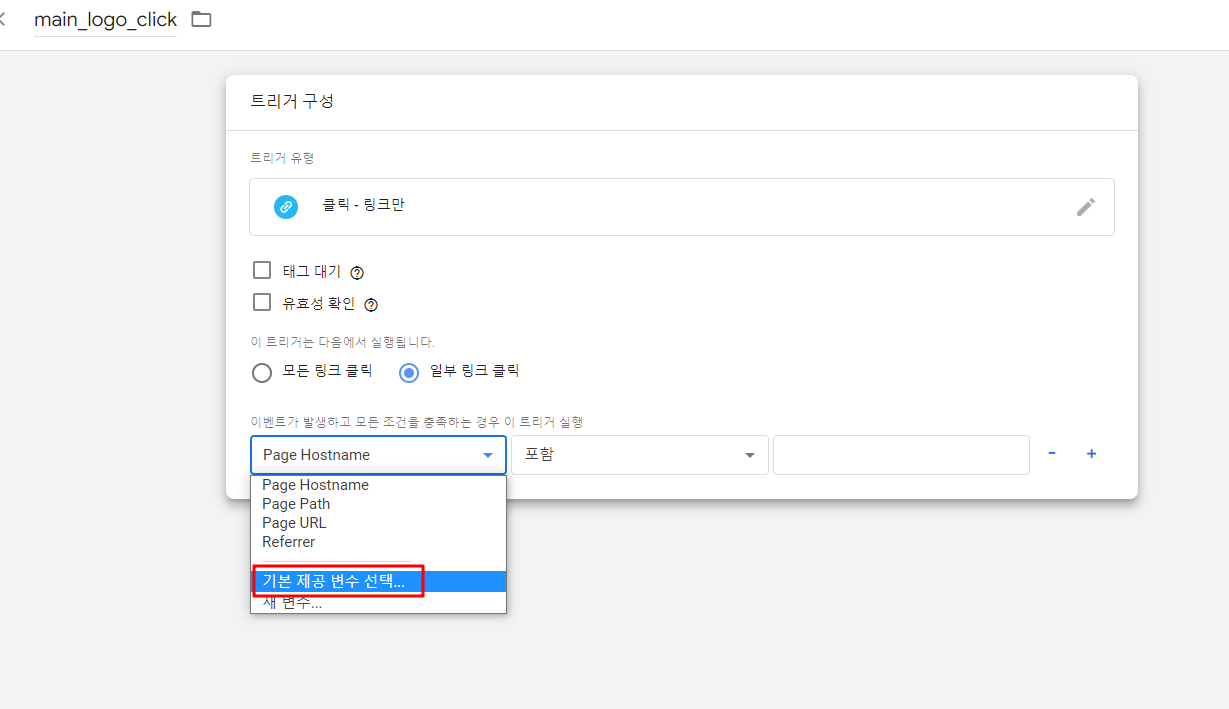Enable the 유효성 확인 checkbox

pos(262,303)
